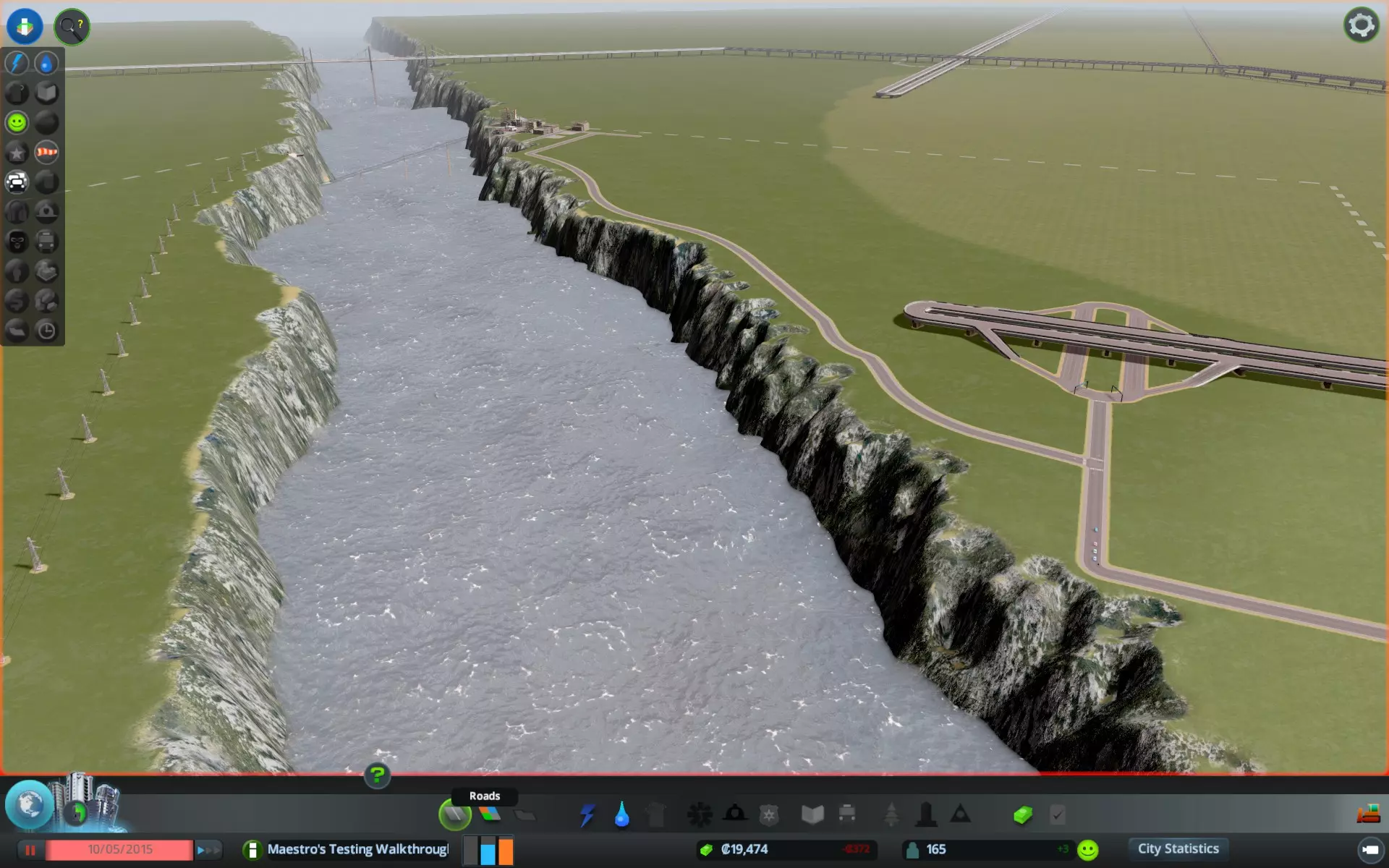Open the Economy money panel icon
This screenshot has width=1389, height=868.
pos(1022,815)
